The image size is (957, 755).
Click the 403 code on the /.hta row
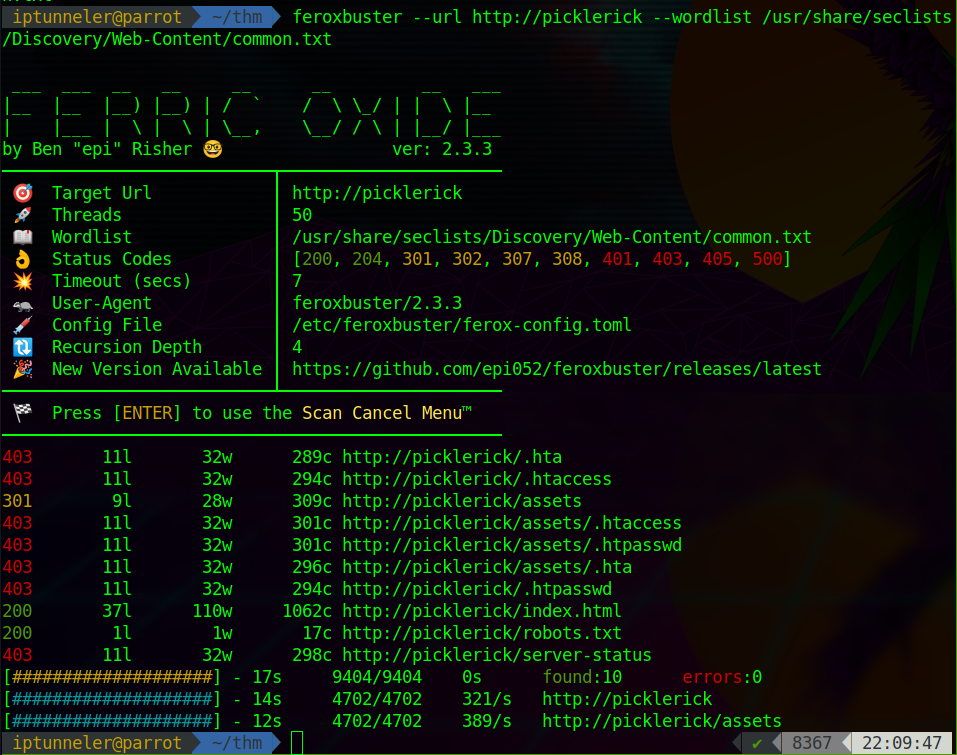[x=17, y=457]
